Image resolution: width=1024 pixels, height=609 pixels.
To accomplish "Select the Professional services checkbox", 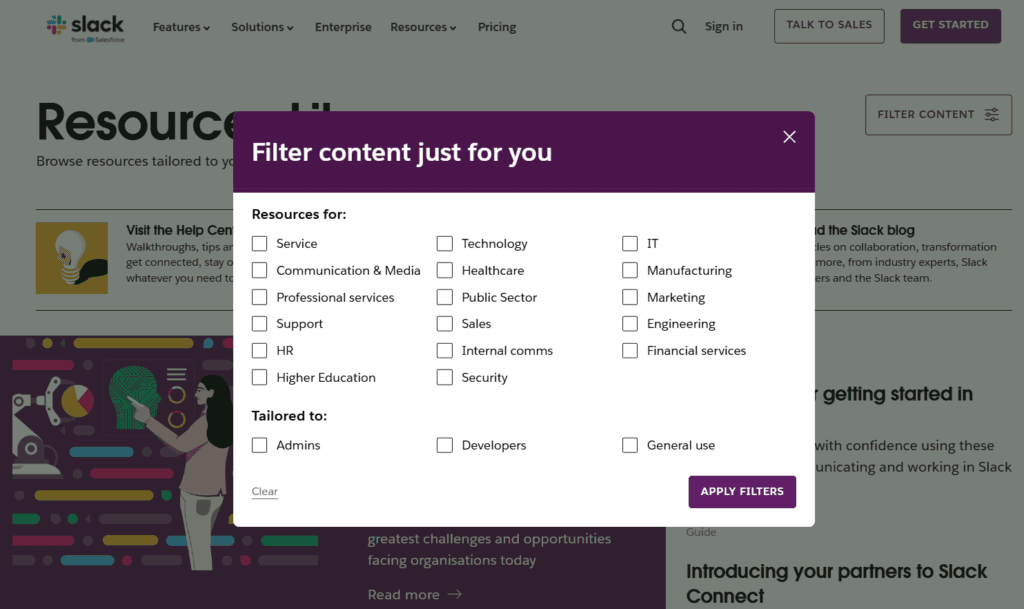I will click(259, 297).
